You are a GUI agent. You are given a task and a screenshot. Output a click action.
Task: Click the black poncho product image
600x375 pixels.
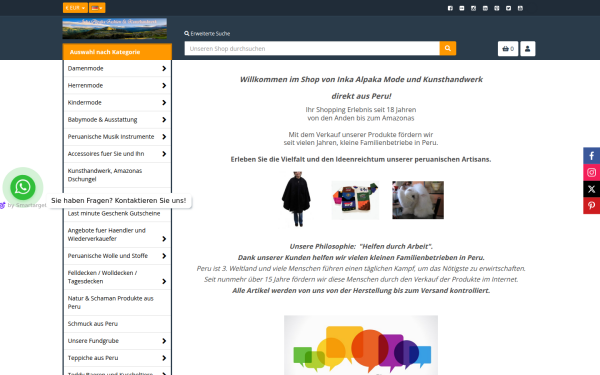[x=296, y=199]
